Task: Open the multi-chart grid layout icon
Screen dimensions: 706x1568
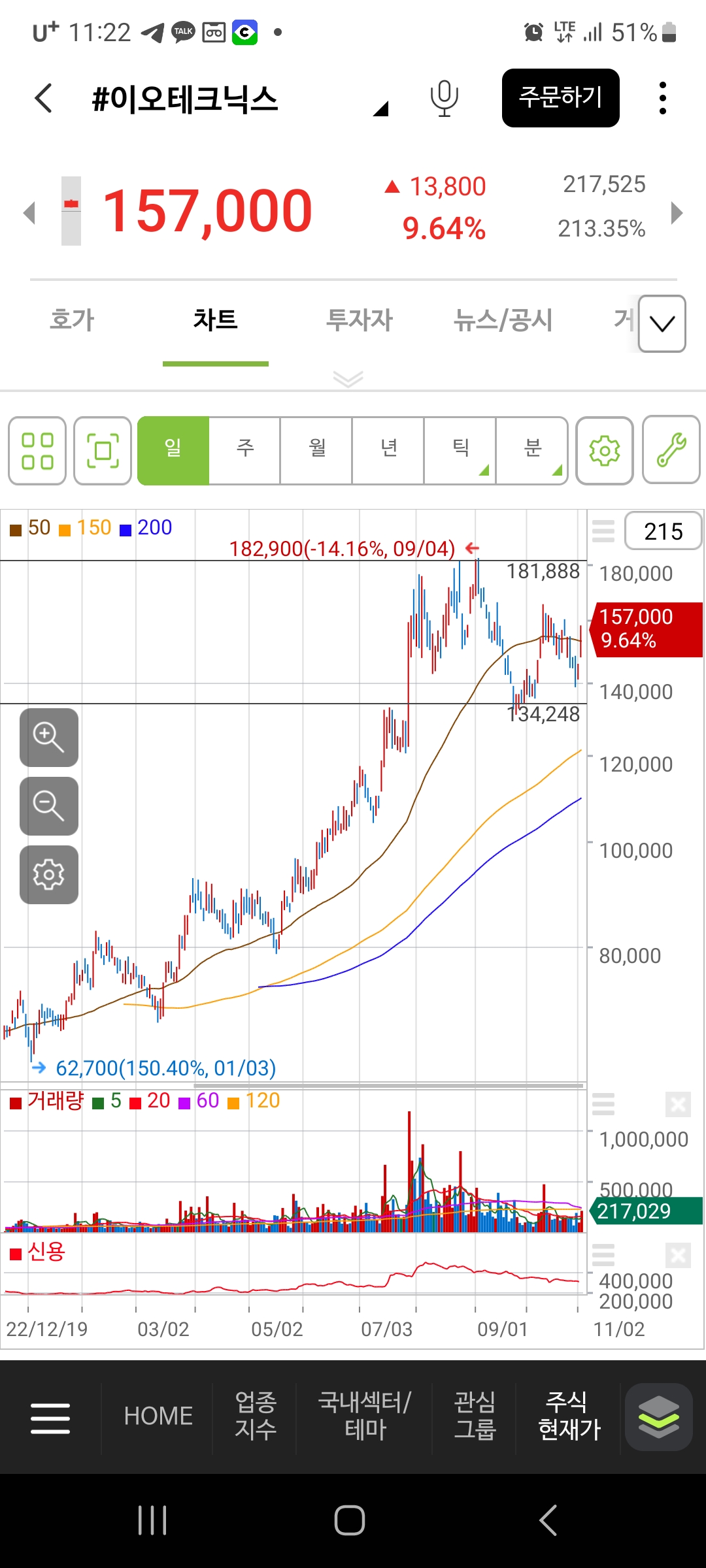Action: [37, 451]
